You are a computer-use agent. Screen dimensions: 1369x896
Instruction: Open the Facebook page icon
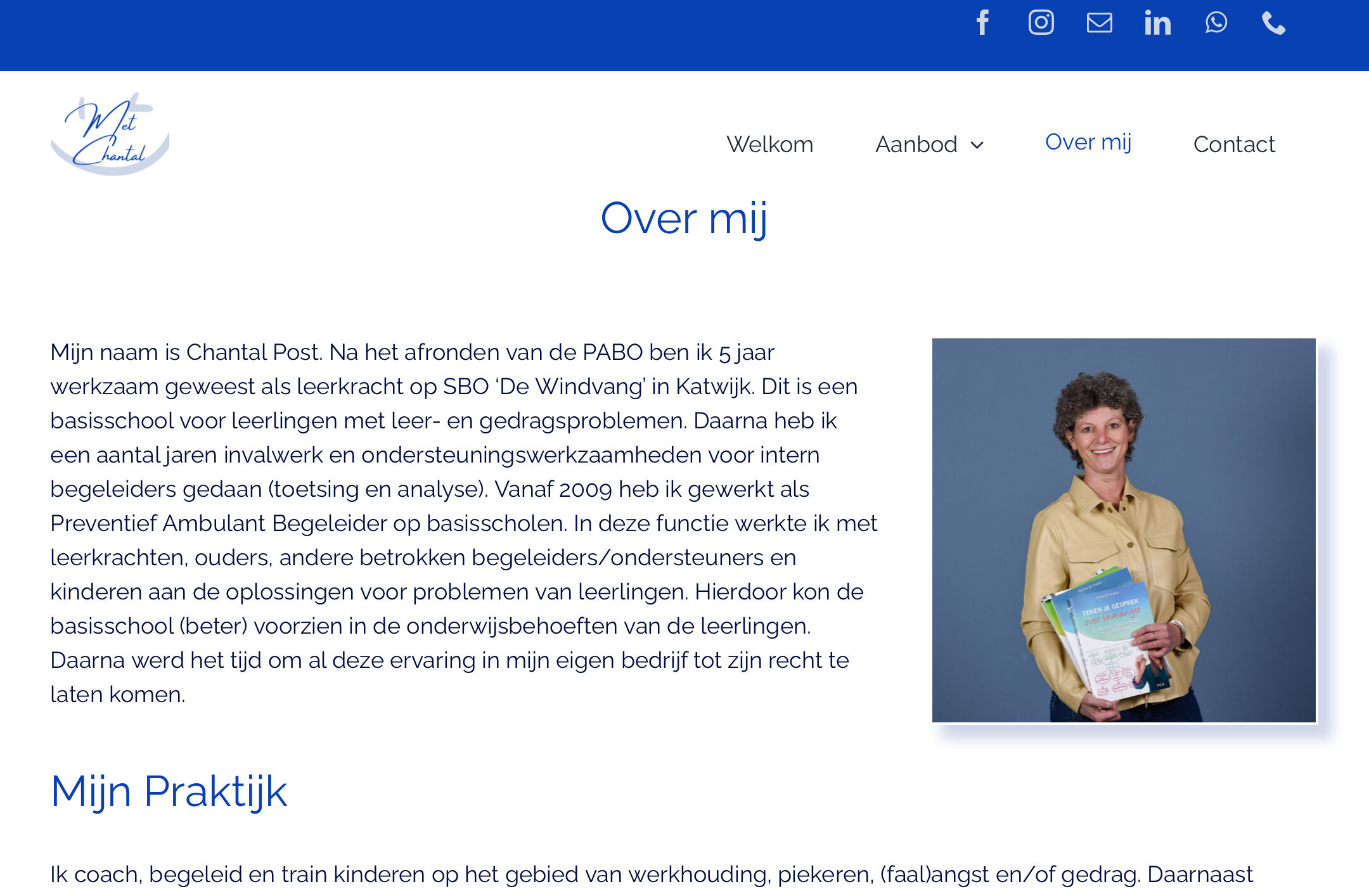click(982, 23)
